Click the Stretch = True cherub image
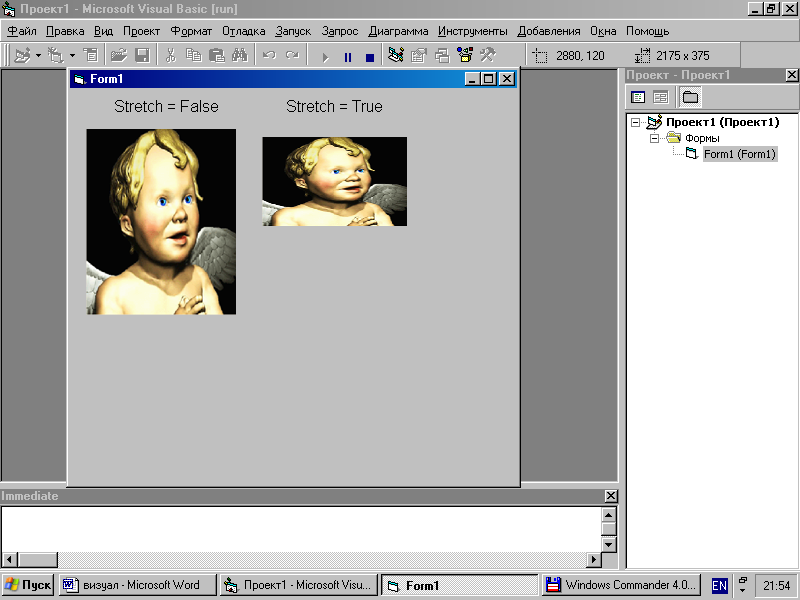The image size is (800, 600). [335, 181]
